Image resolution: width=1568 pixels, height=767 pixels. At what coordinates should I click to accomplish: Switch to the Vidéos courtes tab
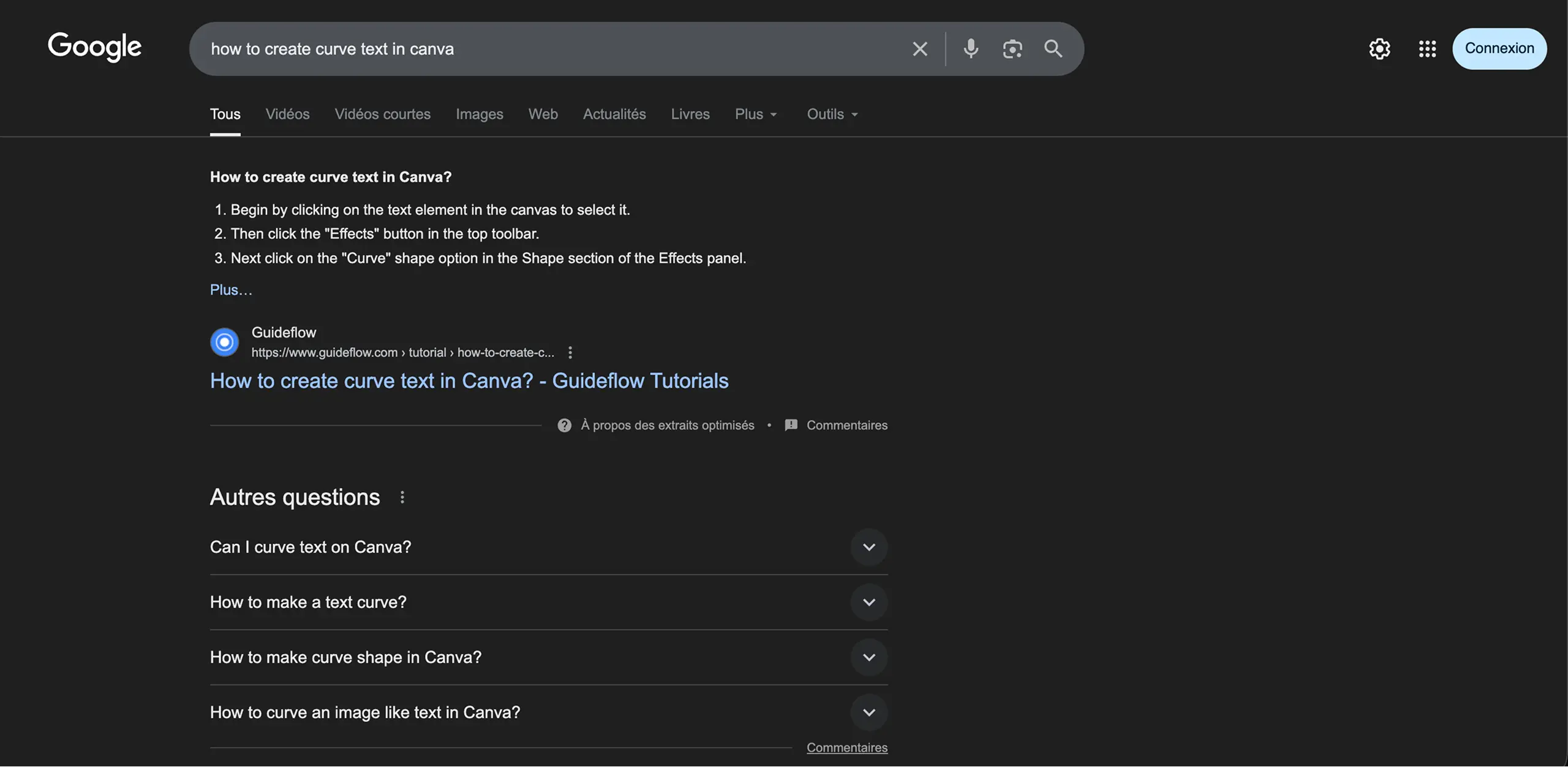point(382,114)
